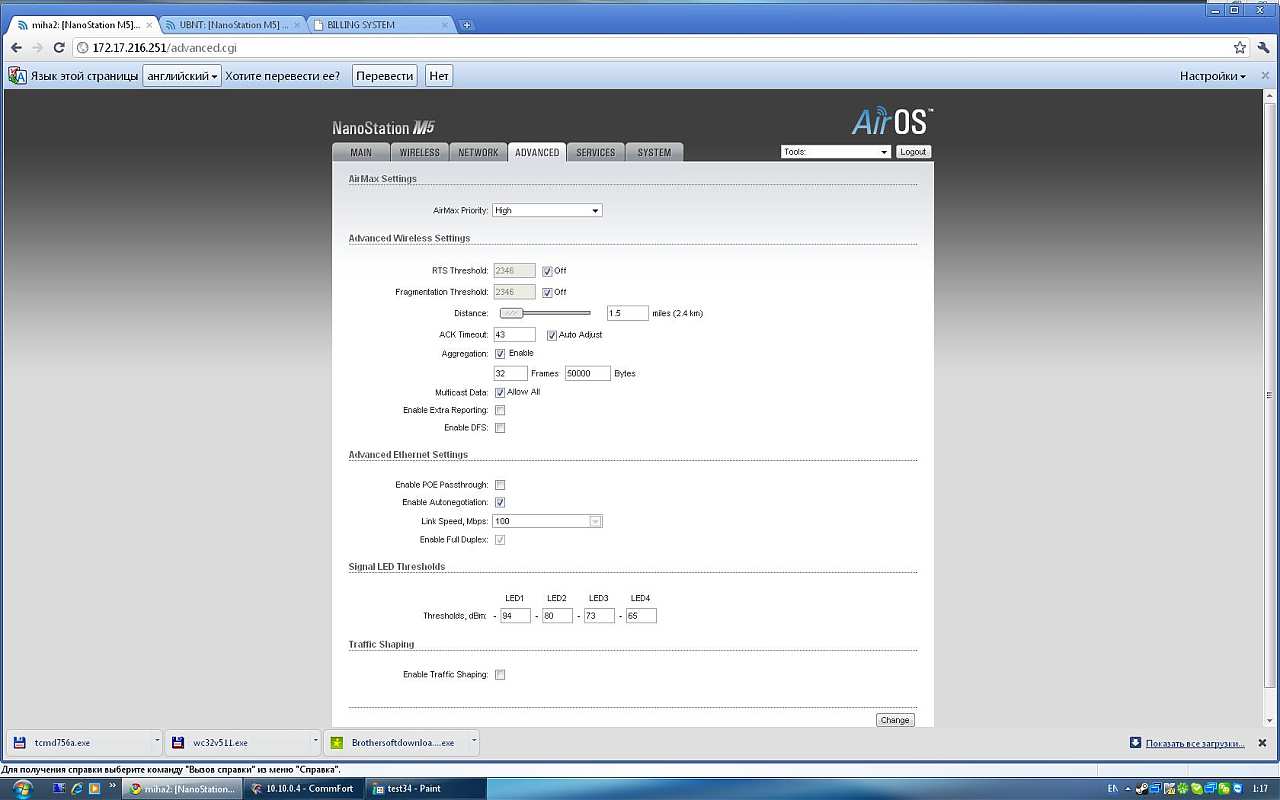Click the ACK Timeout input field

point(514,335)
